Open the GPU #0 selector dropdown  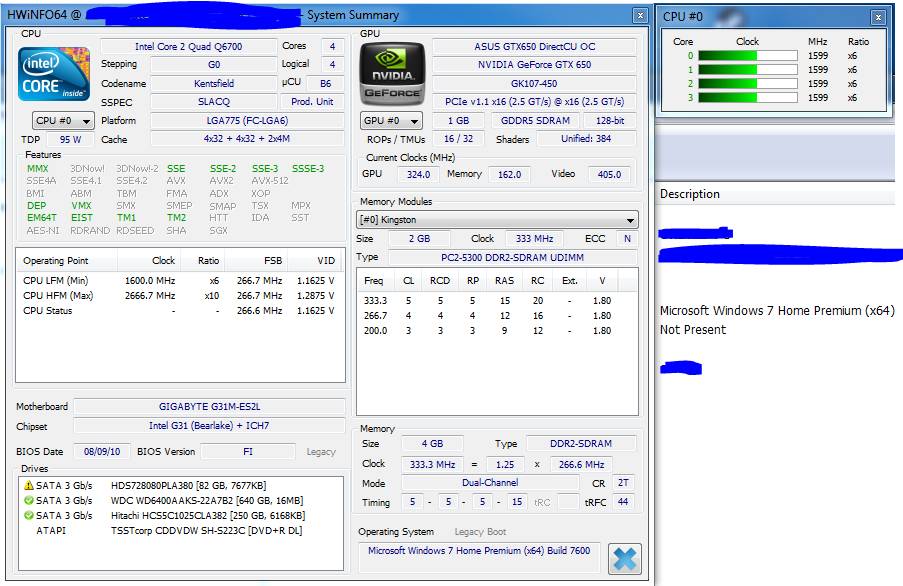point(391,121)
